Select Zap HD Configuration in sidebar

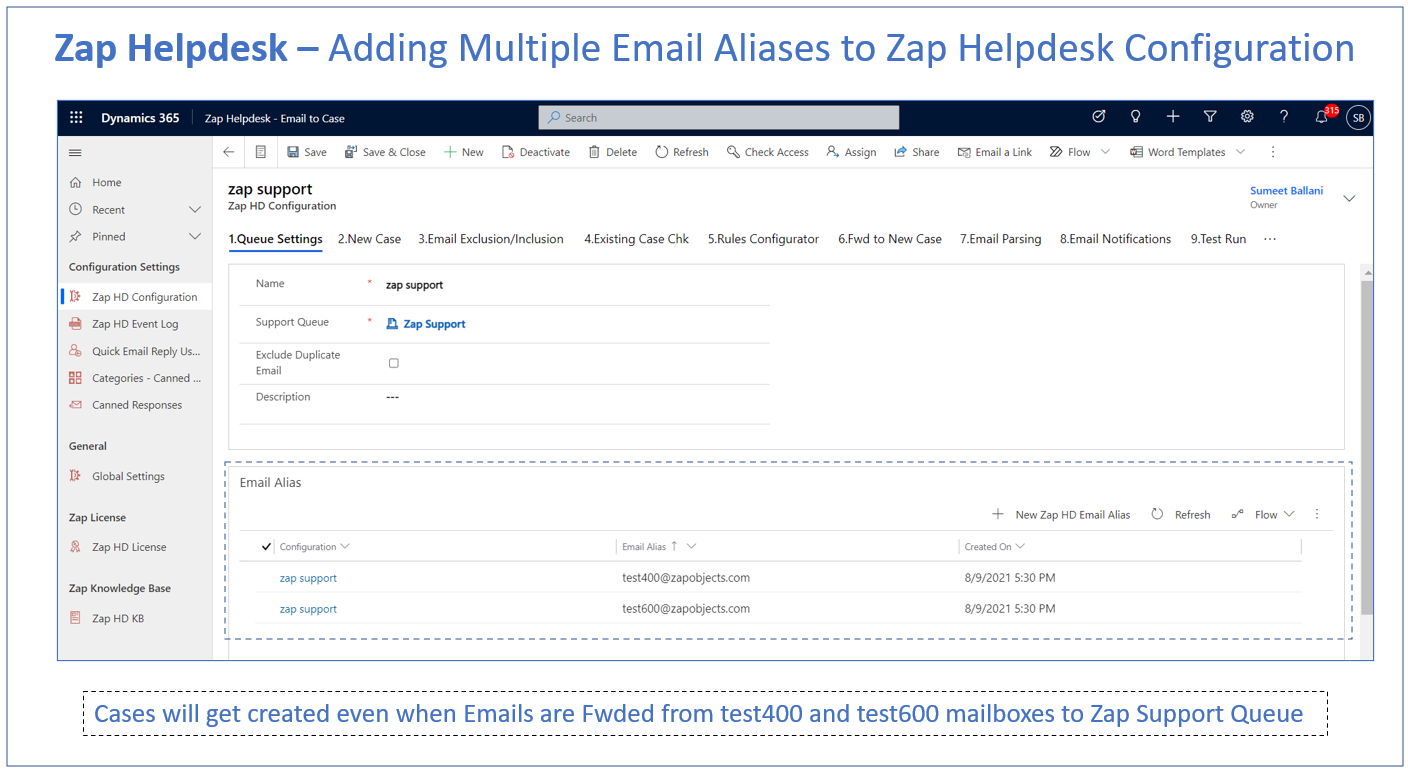[134, 297]
